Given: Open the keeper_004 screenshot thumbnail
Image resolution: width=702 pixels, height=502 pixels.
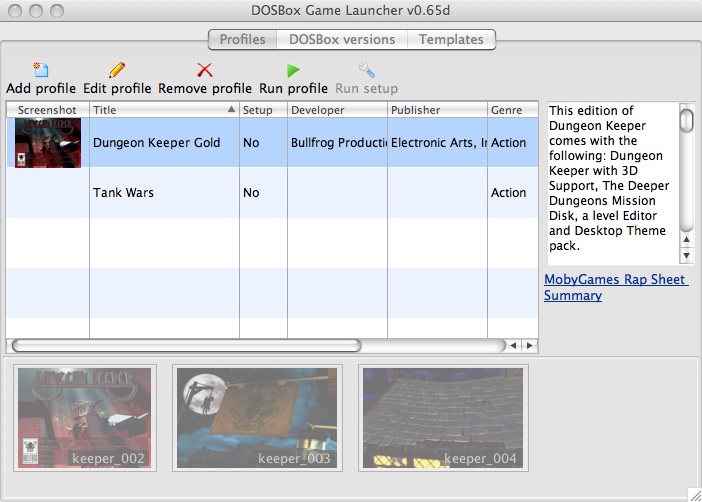Looking at the screenshot, I should (x=444, y=417).
